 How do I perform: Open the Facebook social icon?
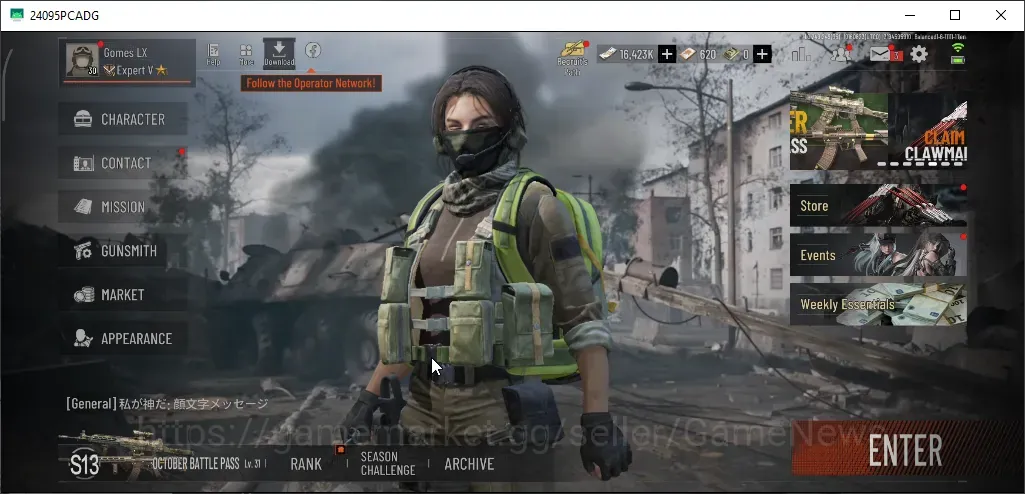312,51
